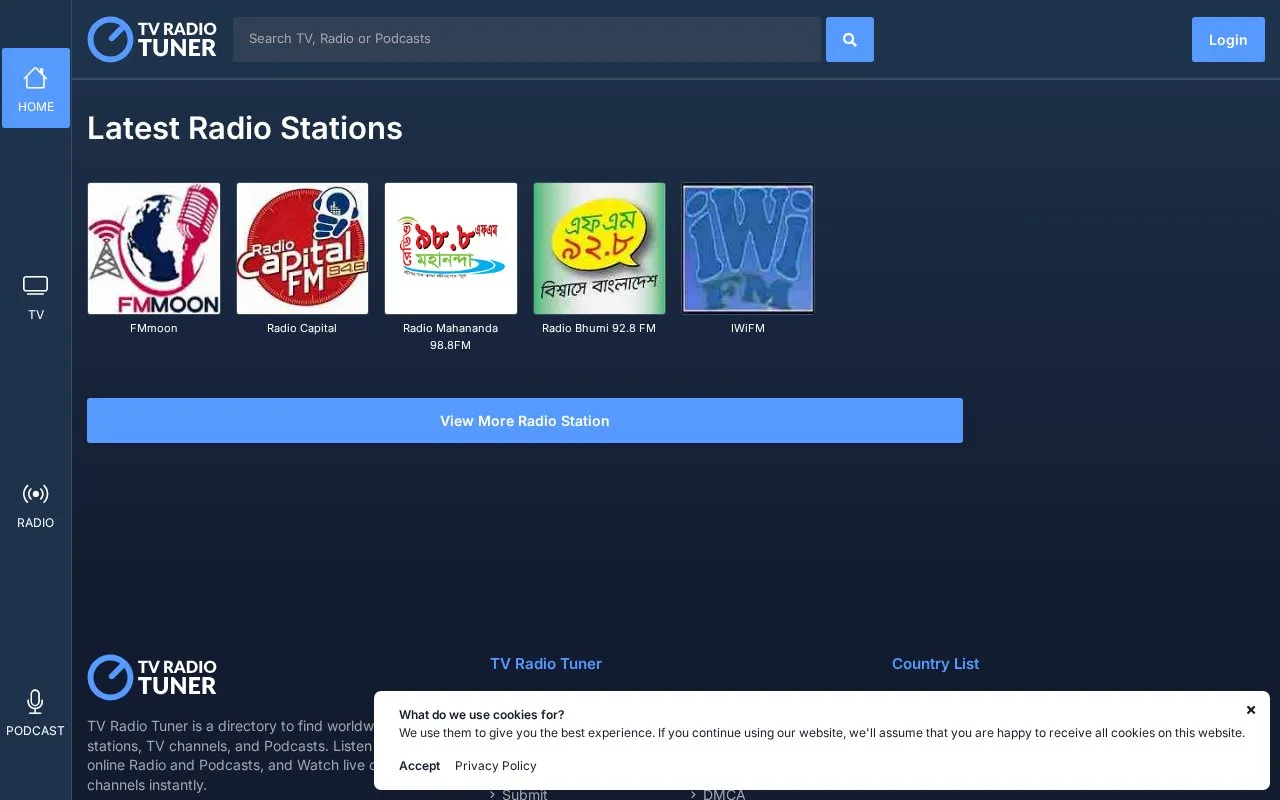Open the FMmoon station logo
Image resolution: width=1280 pixels, height=800 pixels.
[154, 248]
